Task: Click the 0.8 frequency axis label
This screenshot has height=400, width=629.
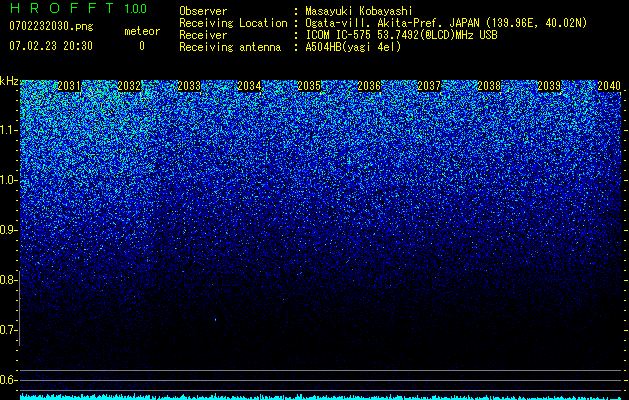Action: point(7,280)
